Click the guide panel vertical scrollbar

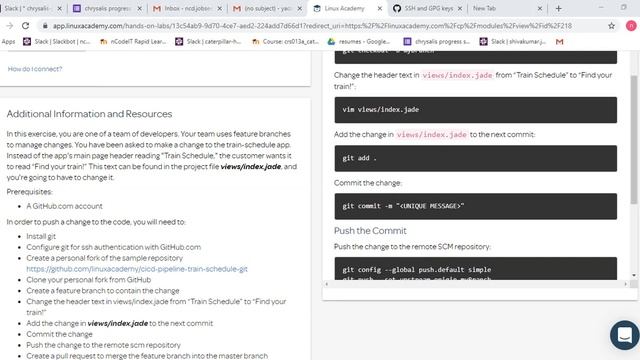633,139
